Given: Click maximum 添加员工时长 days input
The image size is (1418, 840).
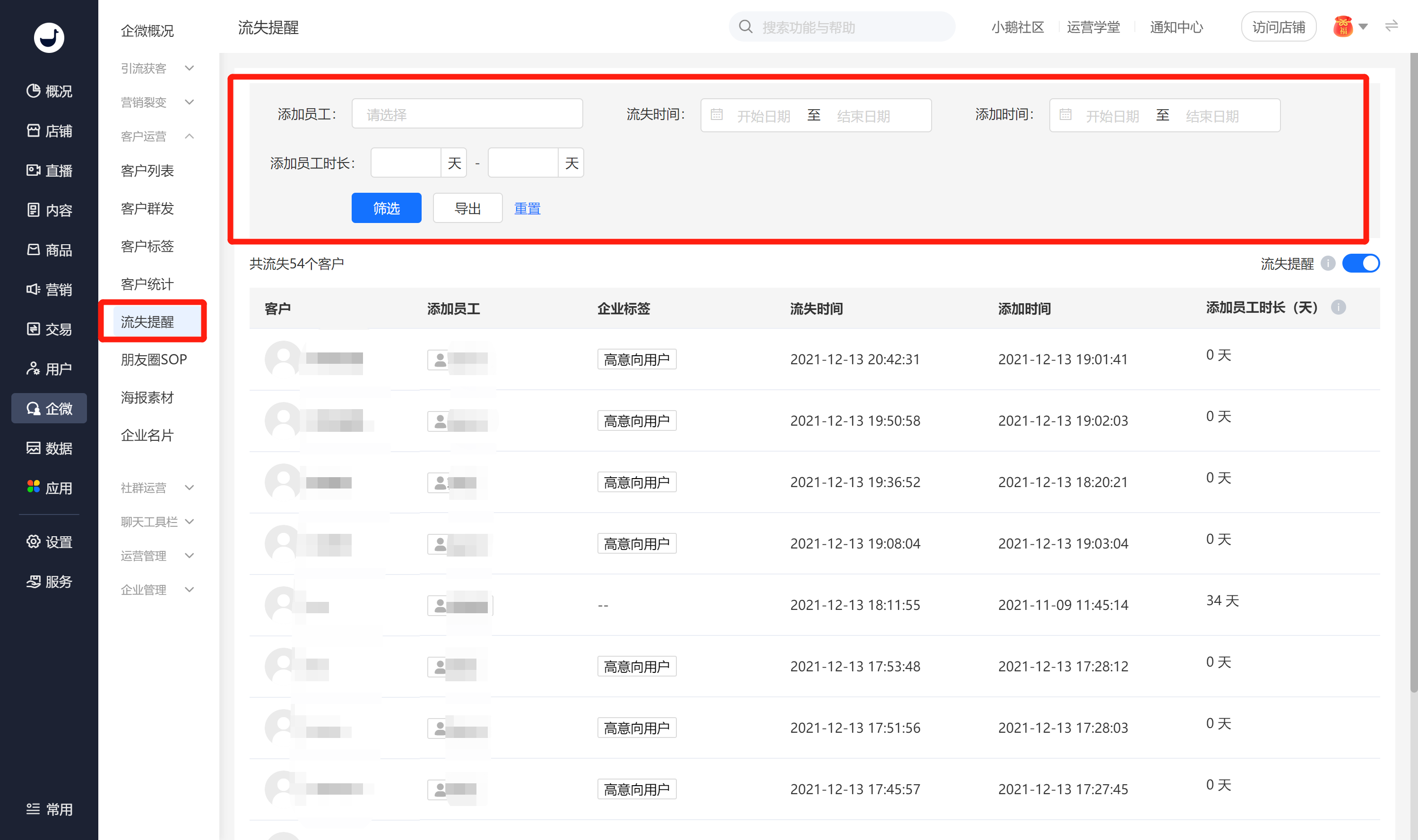Looking at the screenshot, I should click(523, 163).
